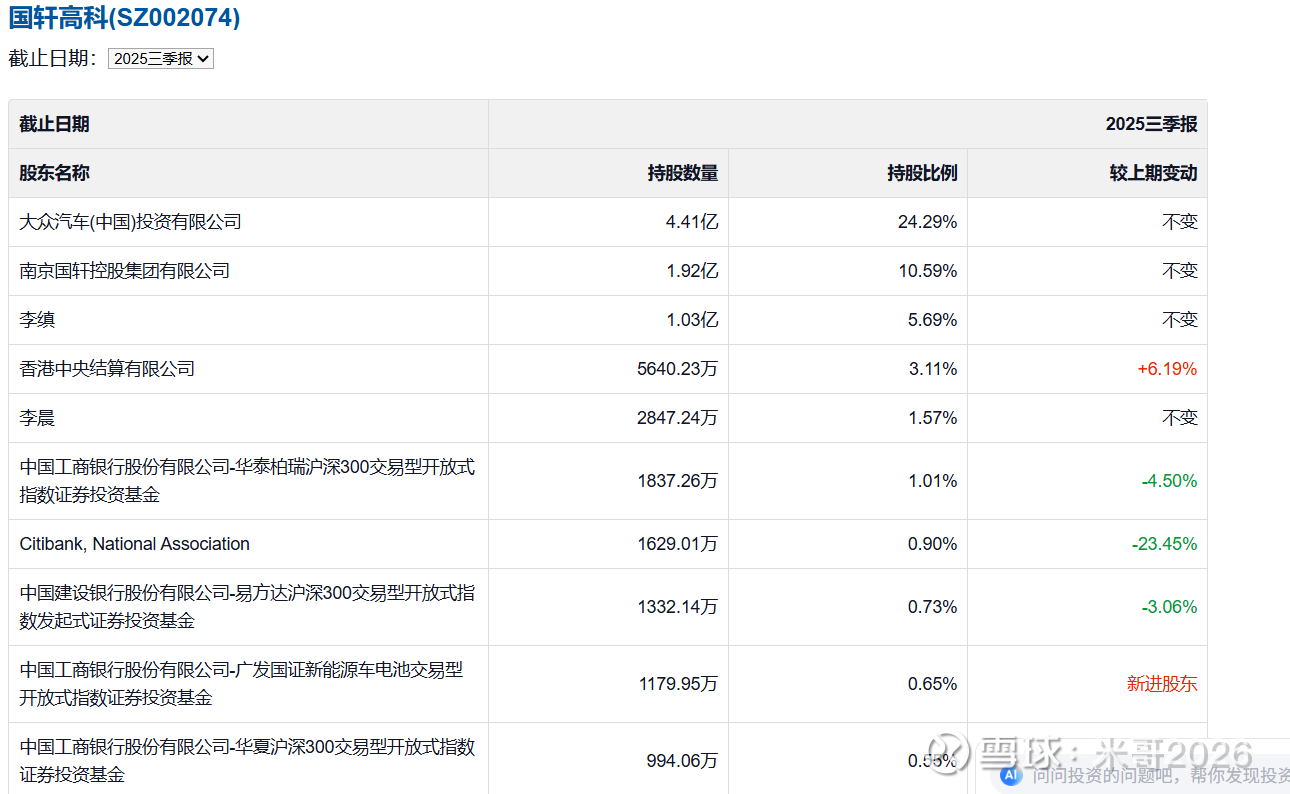1290x794 pixels.
Task: Click the +6.19% change value
Action: [x=1167, y=369]
